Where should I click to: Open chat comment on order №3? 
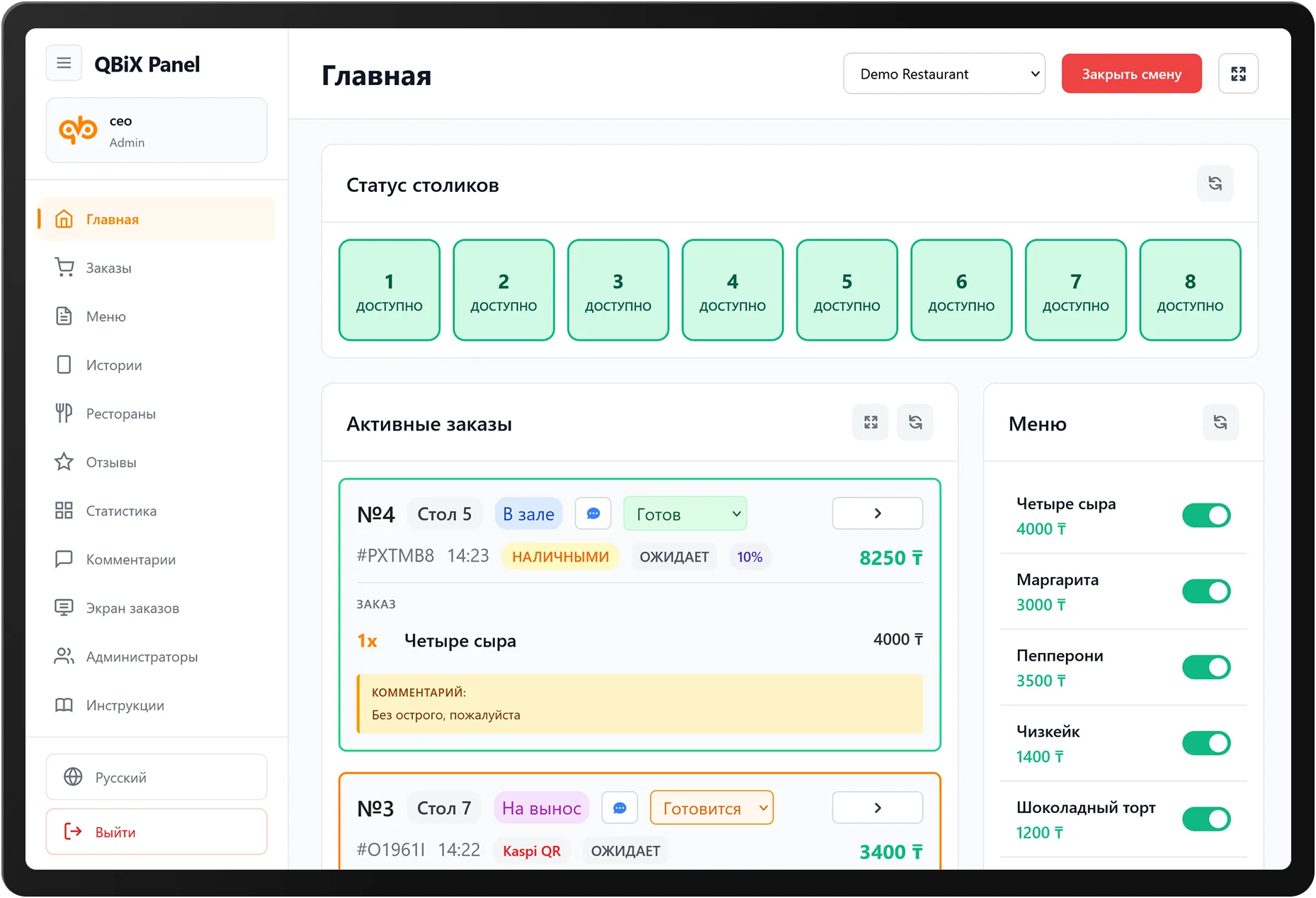(x=620, y=807)
